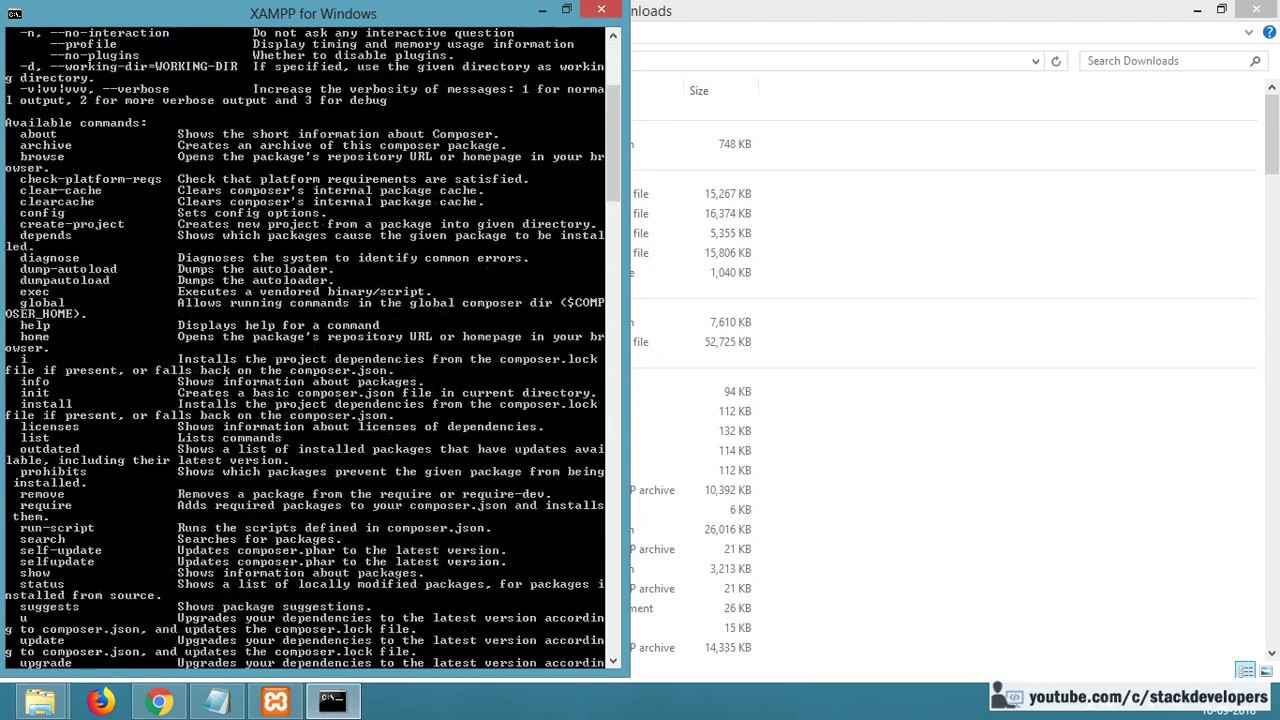
Task: Restore down the Downloads window
Action: pyautogui.click(x=1222, y=10)
